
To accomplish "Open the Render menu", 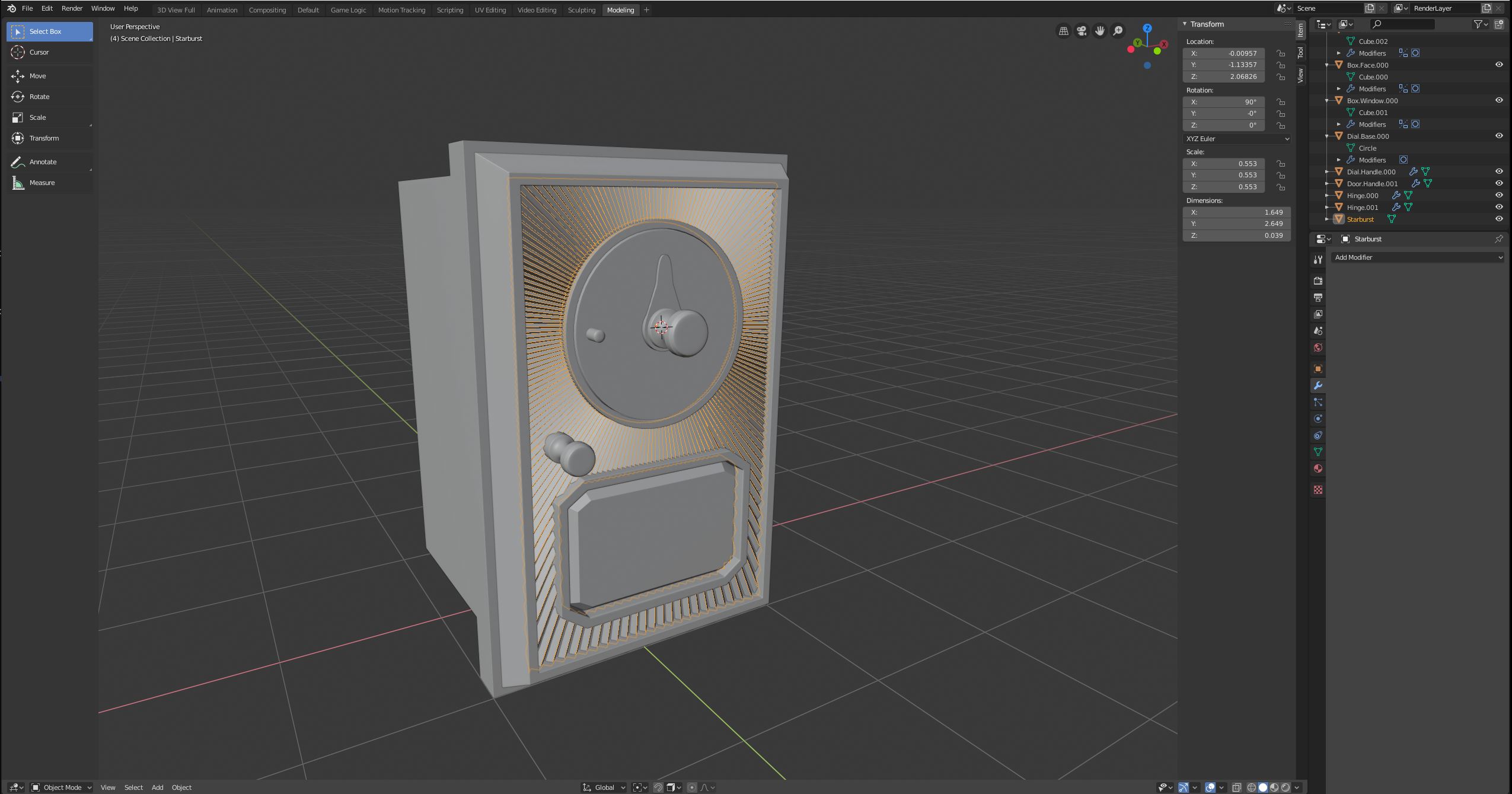I will pos(72,8).
